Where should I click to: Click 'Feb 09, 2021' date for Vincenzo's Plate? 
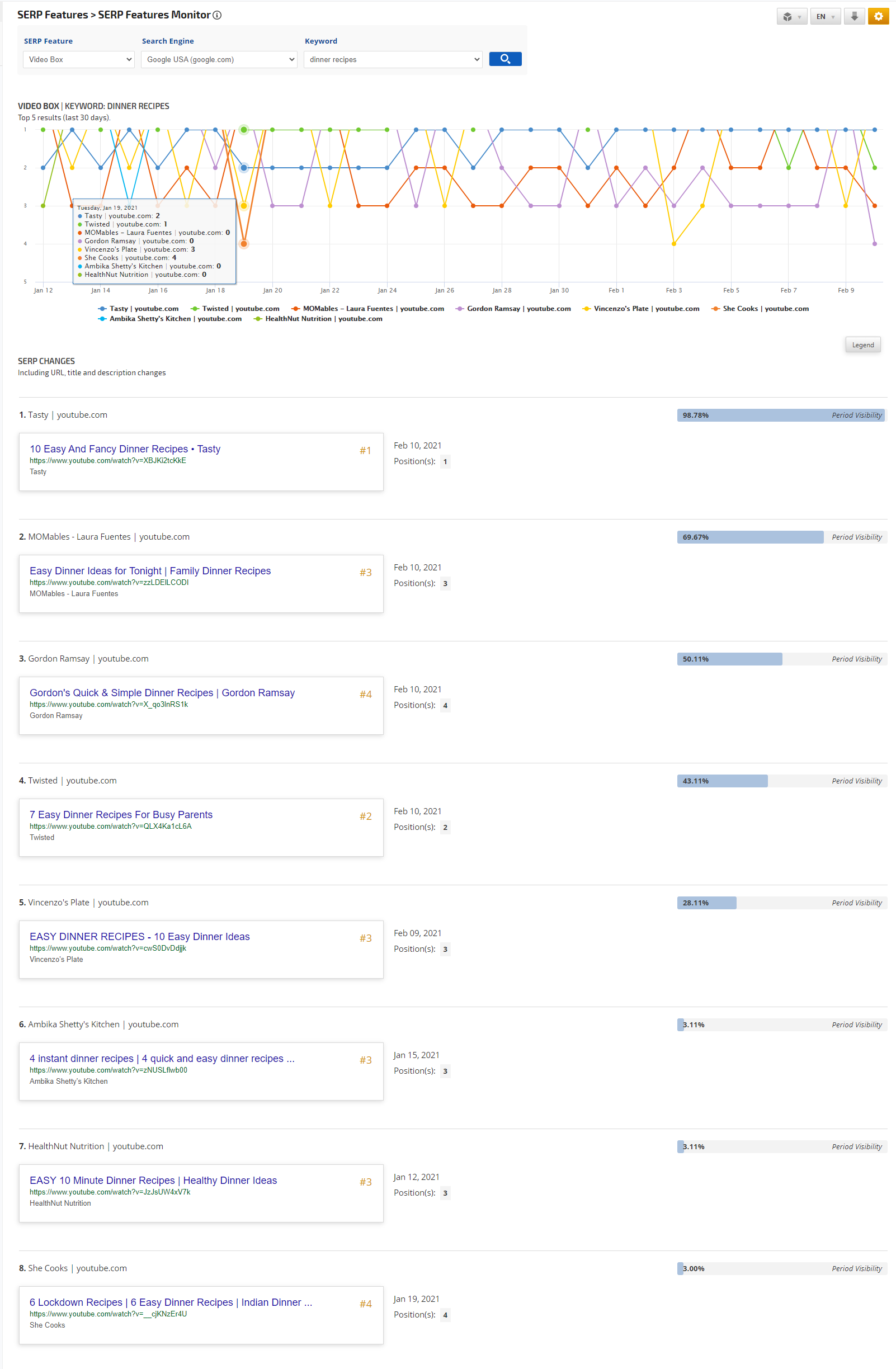[x=418, y=933]
